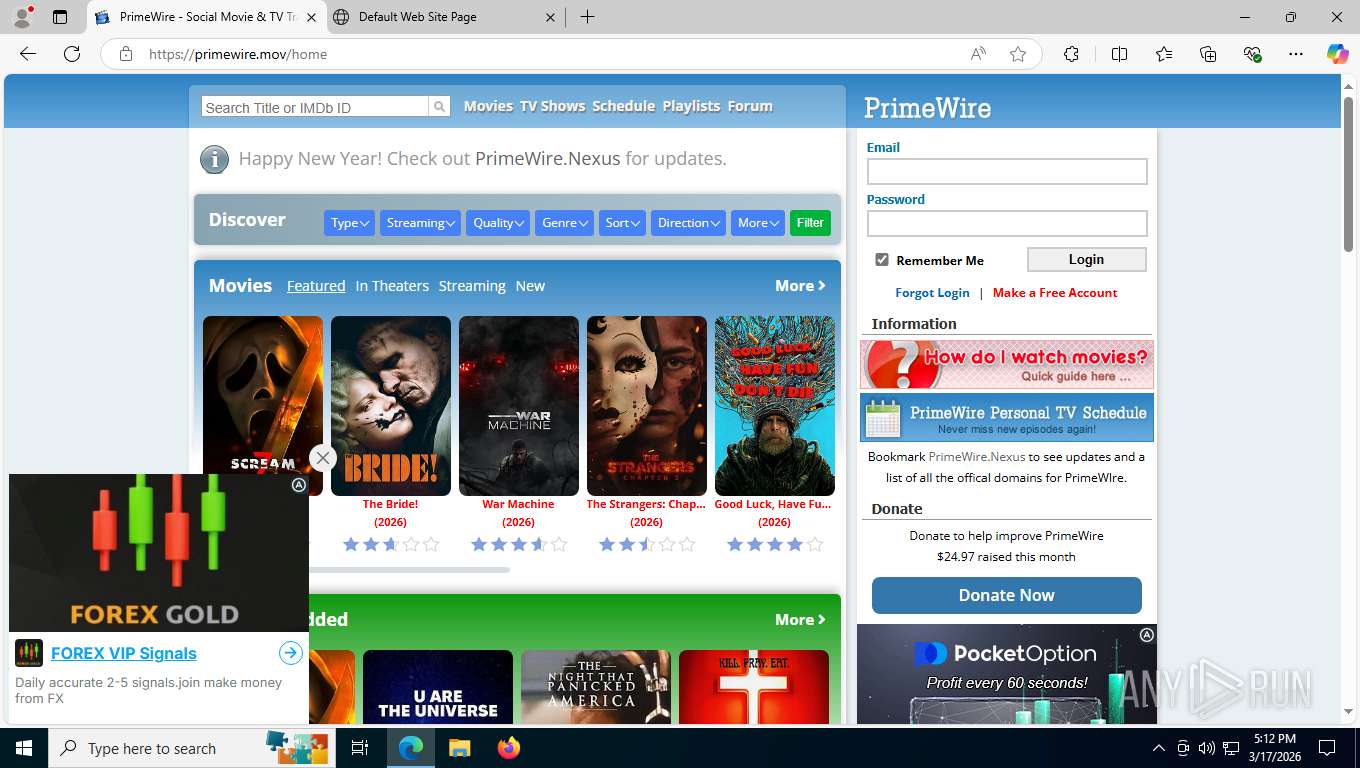
Task: Open Forum in top navigation
Action: pyautogui.click(x=750, y=106)
